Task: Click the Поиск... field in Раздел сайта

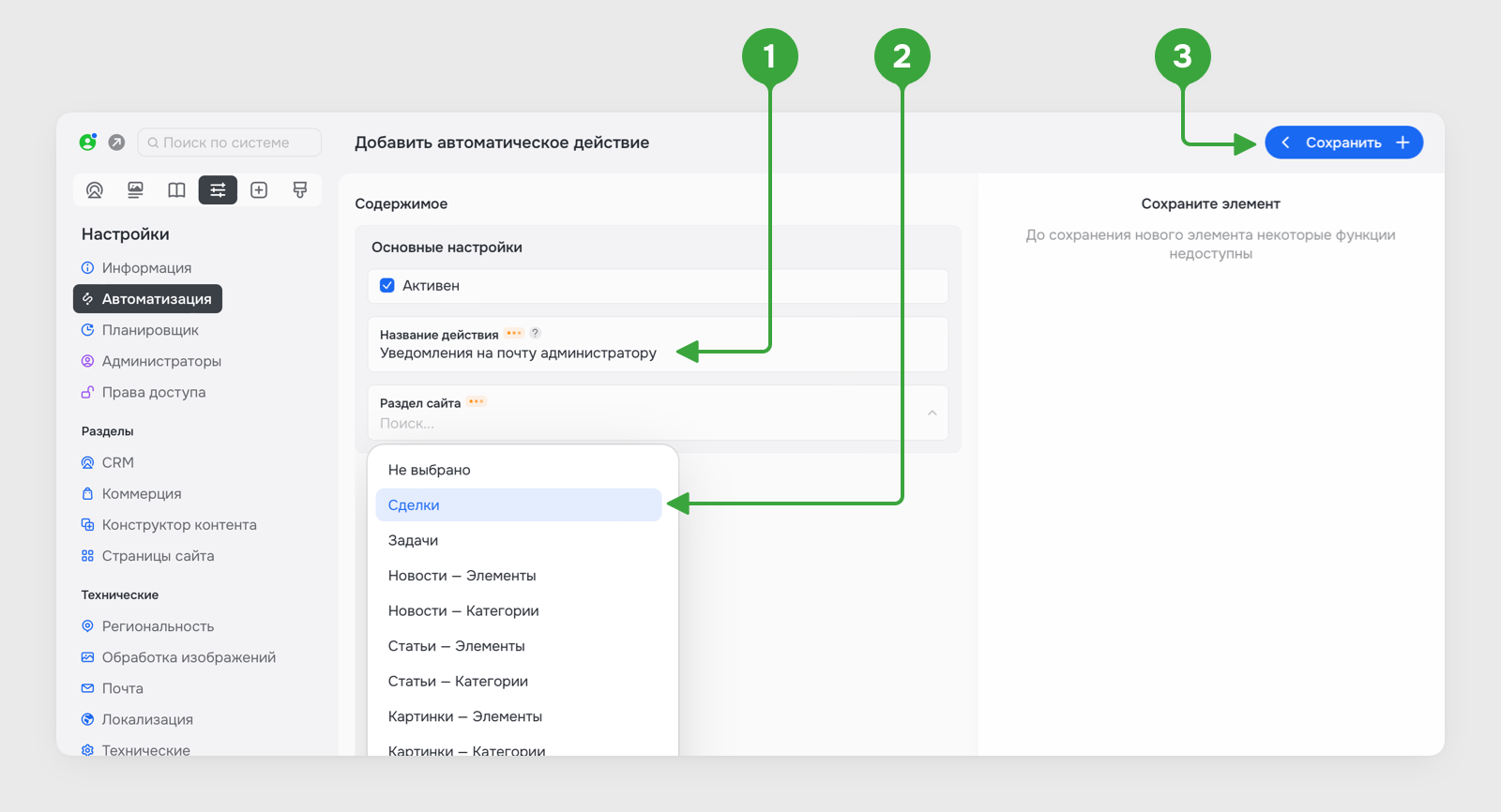Action: pos(658,413)
